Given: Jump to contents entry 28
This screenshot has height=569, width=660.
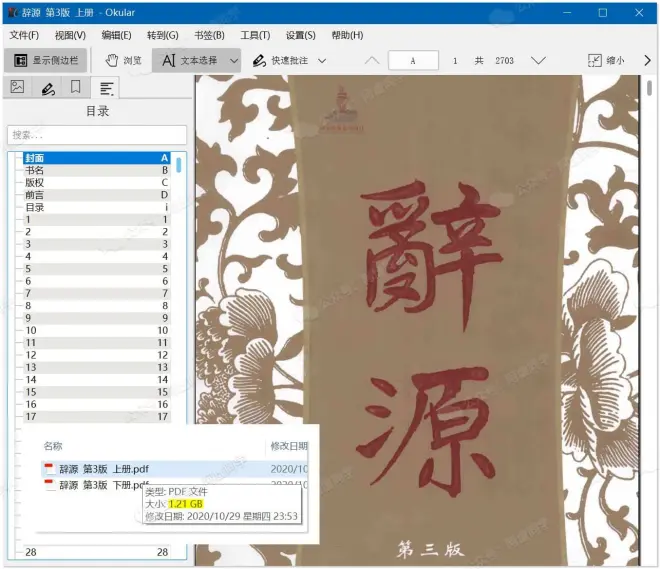Looking at the screenshot, I should [x=96, y=552].
